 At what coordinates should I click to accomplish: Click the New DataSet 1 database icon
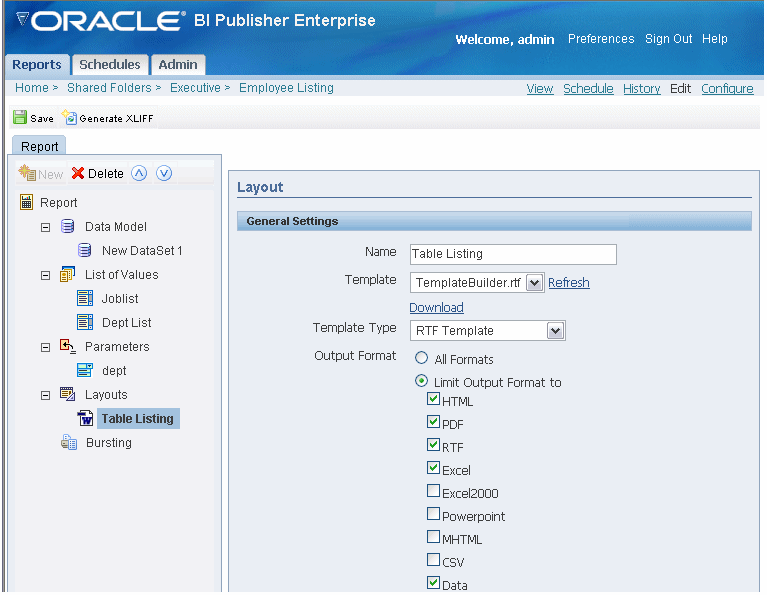[x=85, y=250]
